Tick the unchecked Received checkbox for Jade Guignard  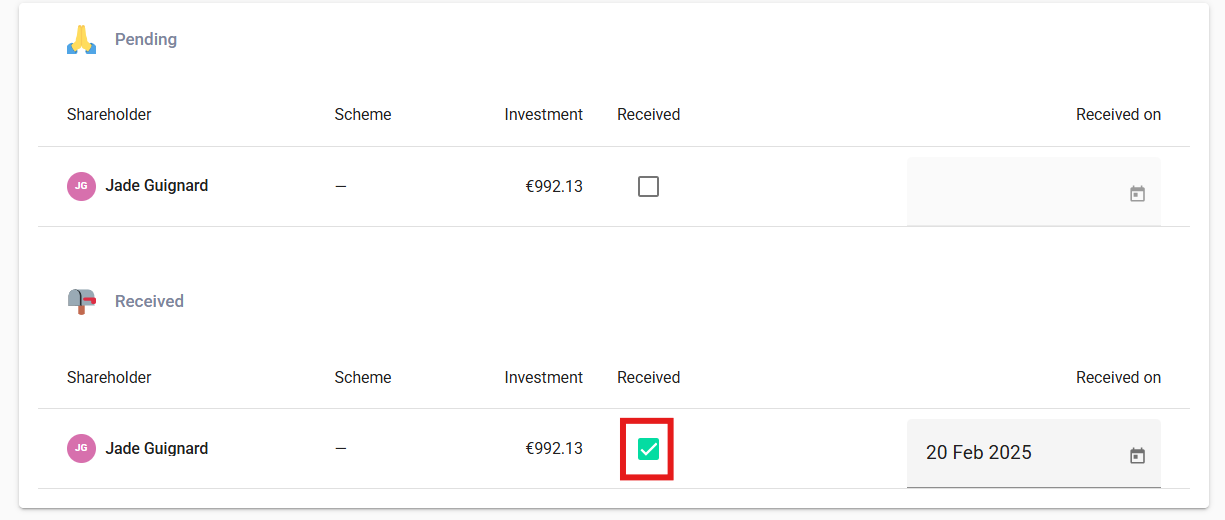click(x=648, y=186)
